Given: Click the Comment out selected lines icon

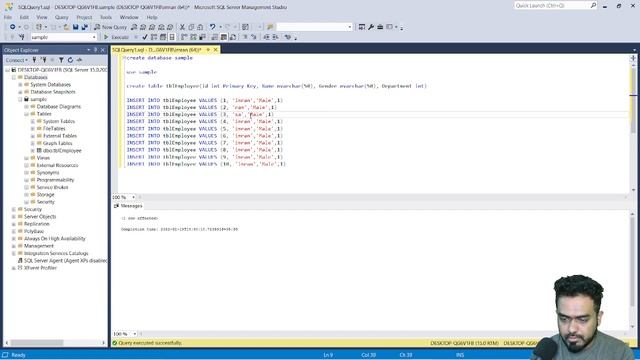Looking at the screenshot, I should coord(245,37).
